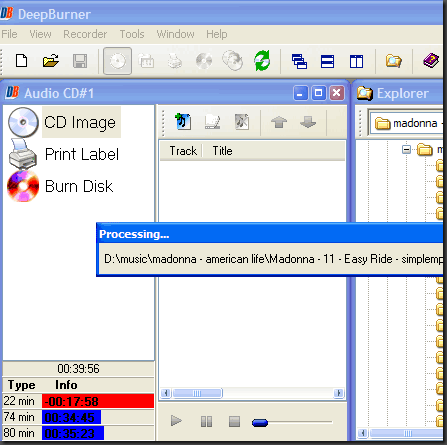Click the 80 min row label
Viewport: 447px width, 445px height.
coord(19,433)
